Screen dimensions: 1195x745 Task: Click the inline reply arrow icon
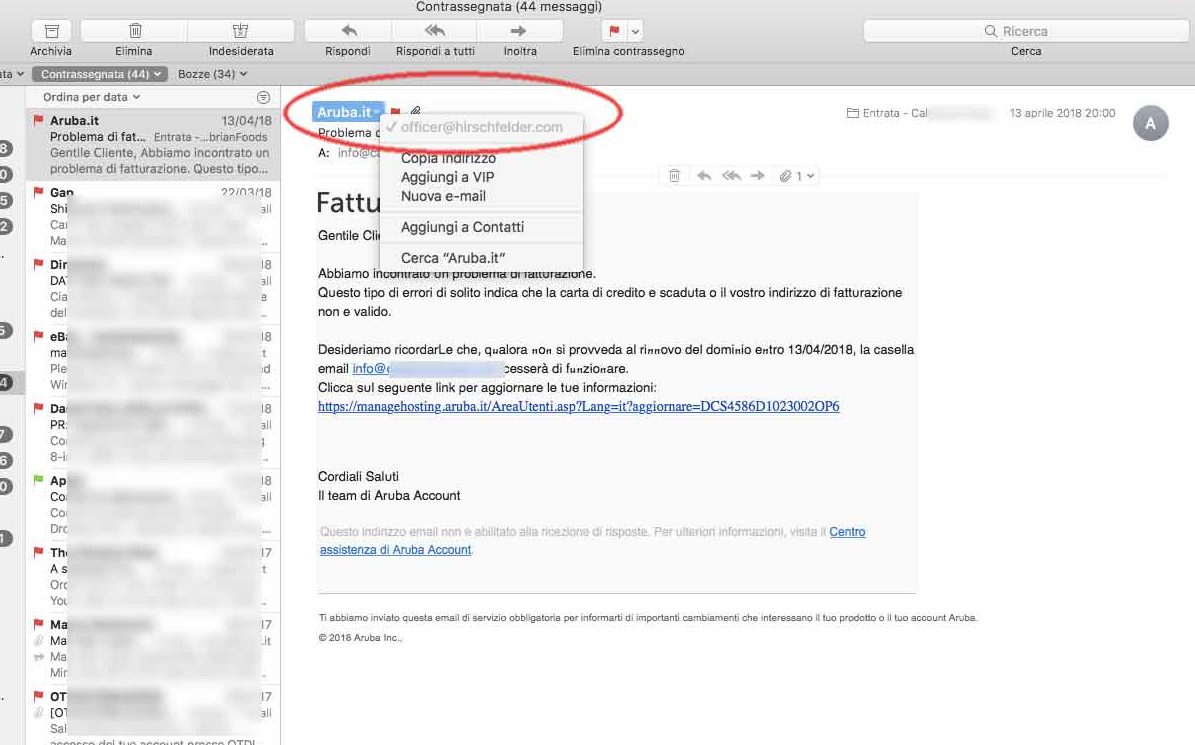click(x=703, y=176)
